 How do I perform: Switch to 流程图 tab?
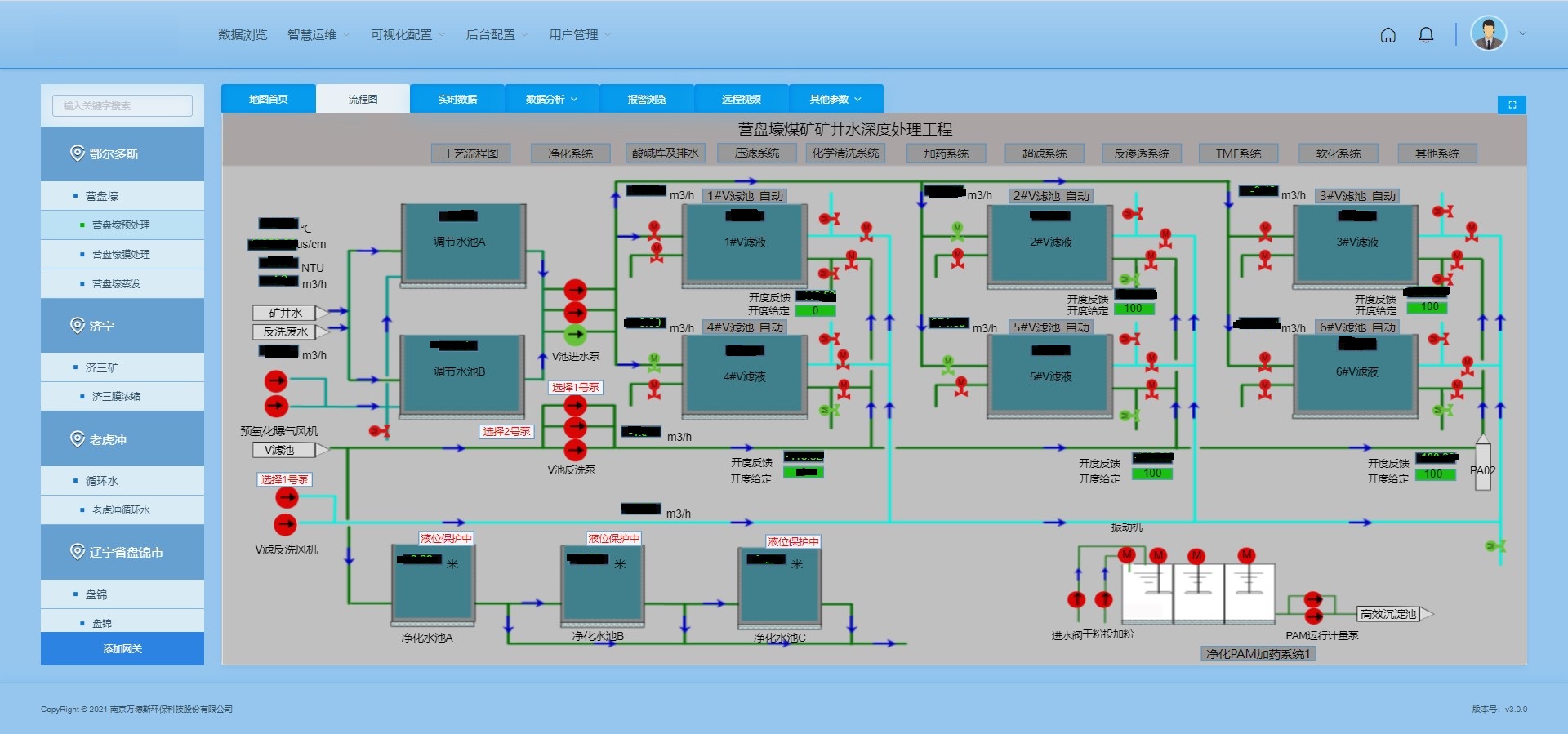point(363,99)
